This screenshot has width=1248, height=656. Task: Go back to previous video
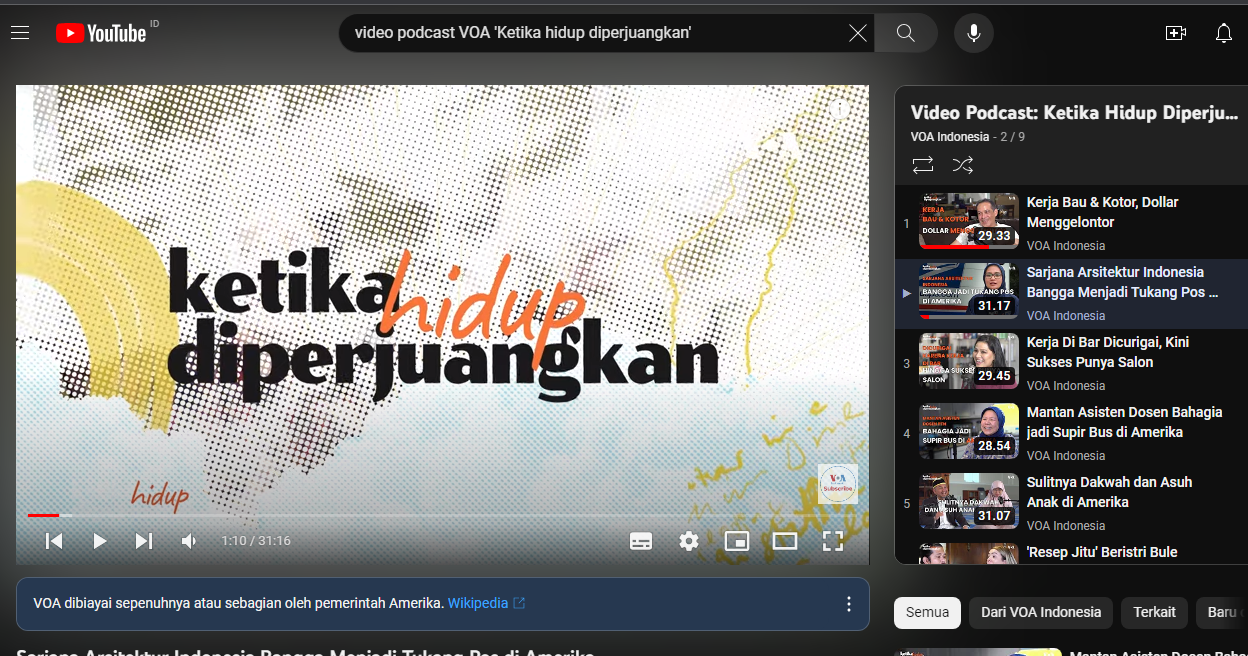tap(55, 541)
